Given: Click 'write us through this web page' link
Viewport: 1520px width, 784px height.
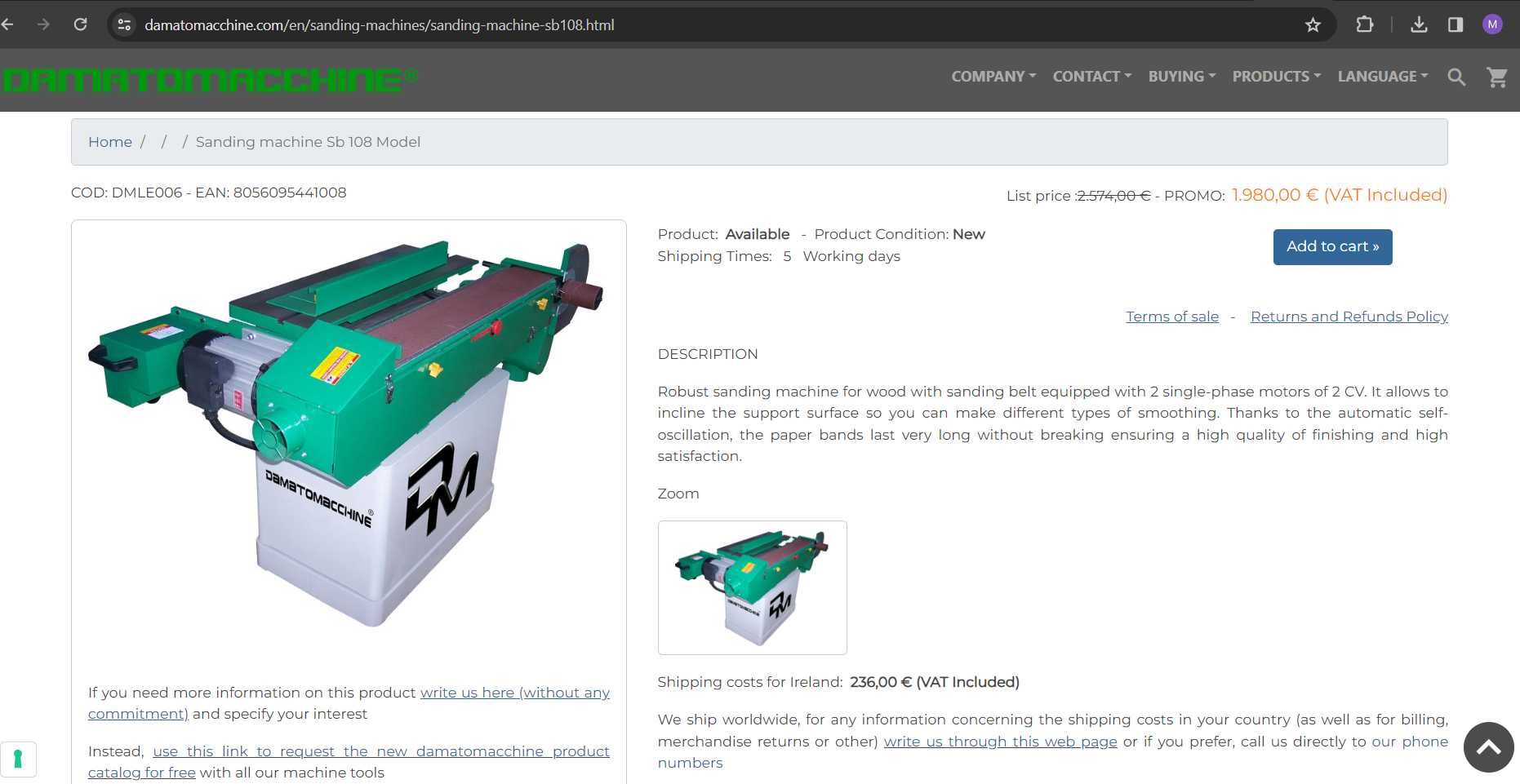Looking at the screenshot, I should click(1000, 742).
